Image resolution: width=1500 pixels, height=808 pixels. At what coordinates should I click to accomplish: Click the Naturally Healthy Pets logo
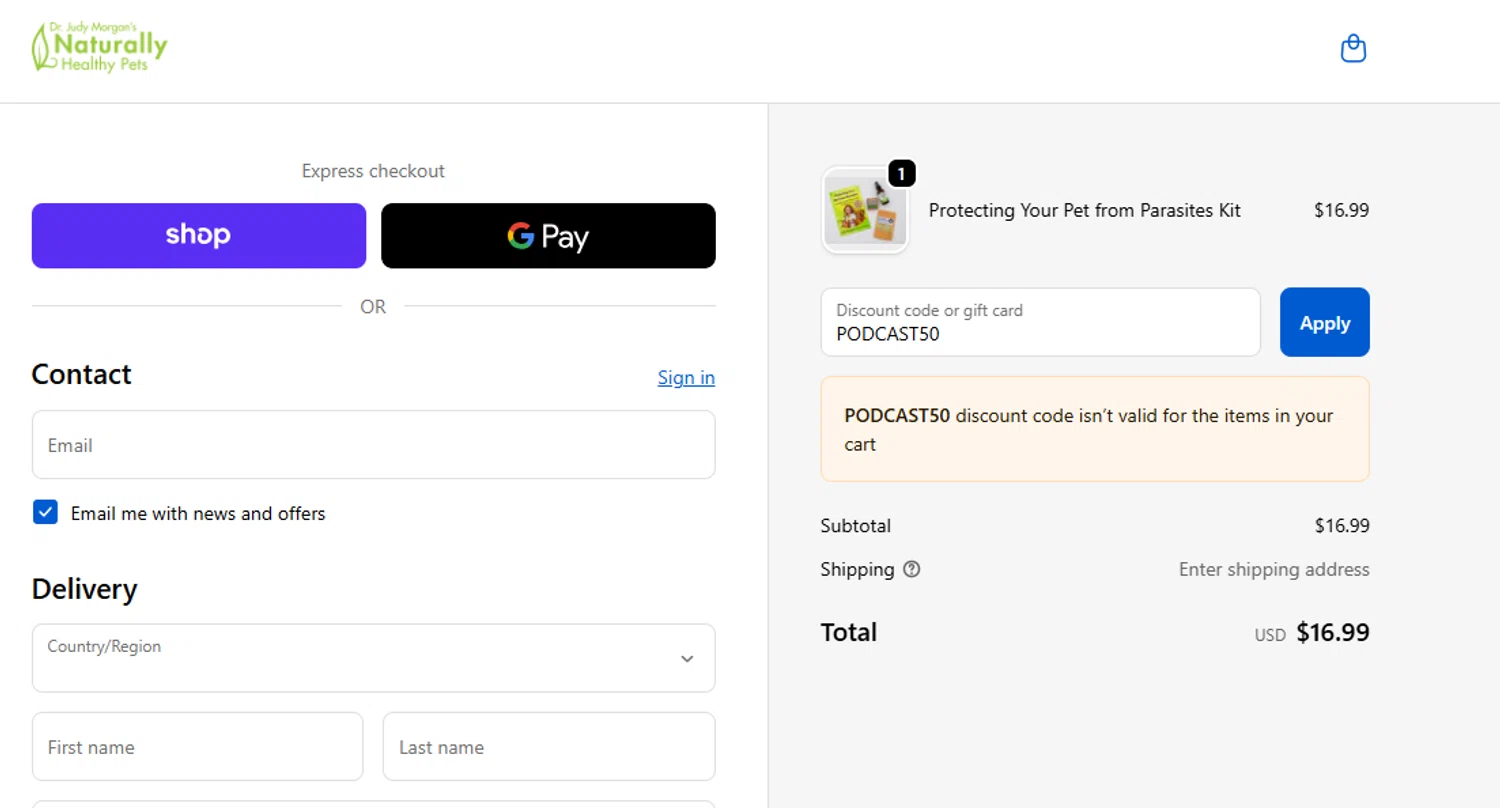(x=99, y=48)
